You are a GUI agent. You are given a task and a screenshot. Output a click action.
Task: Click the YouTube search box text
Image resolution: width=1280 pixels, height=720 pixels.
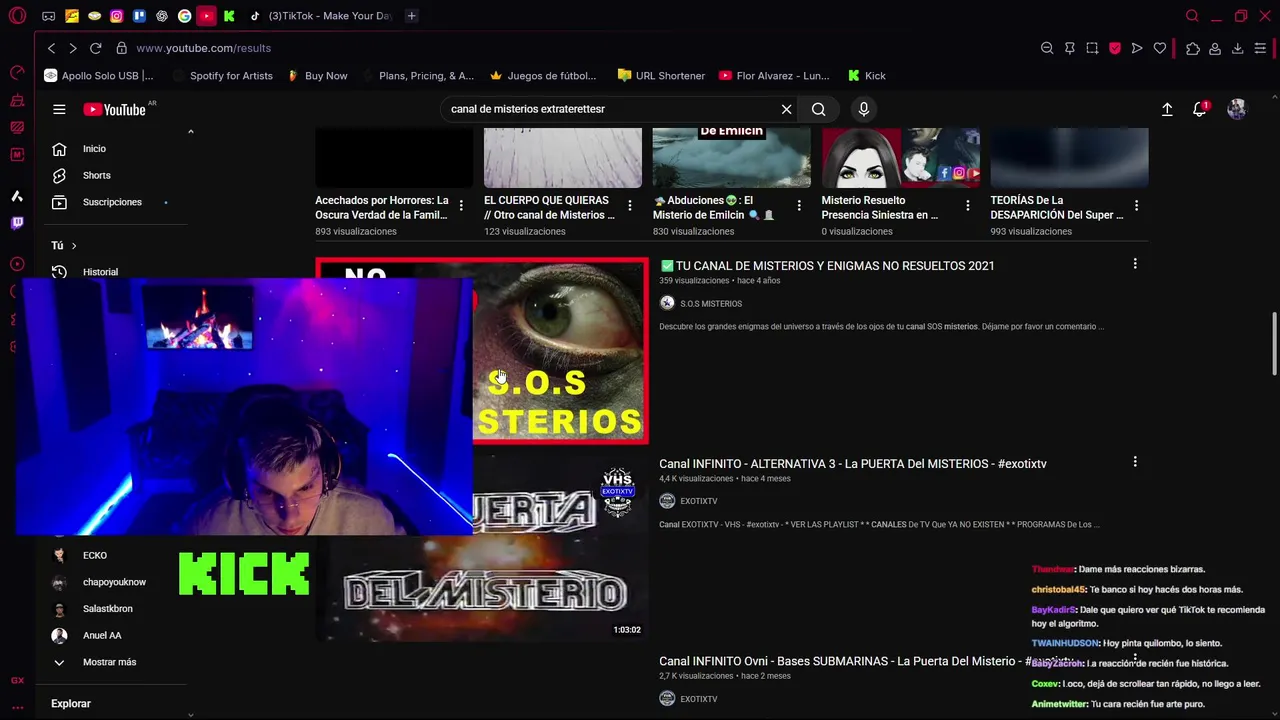[528, 109]
